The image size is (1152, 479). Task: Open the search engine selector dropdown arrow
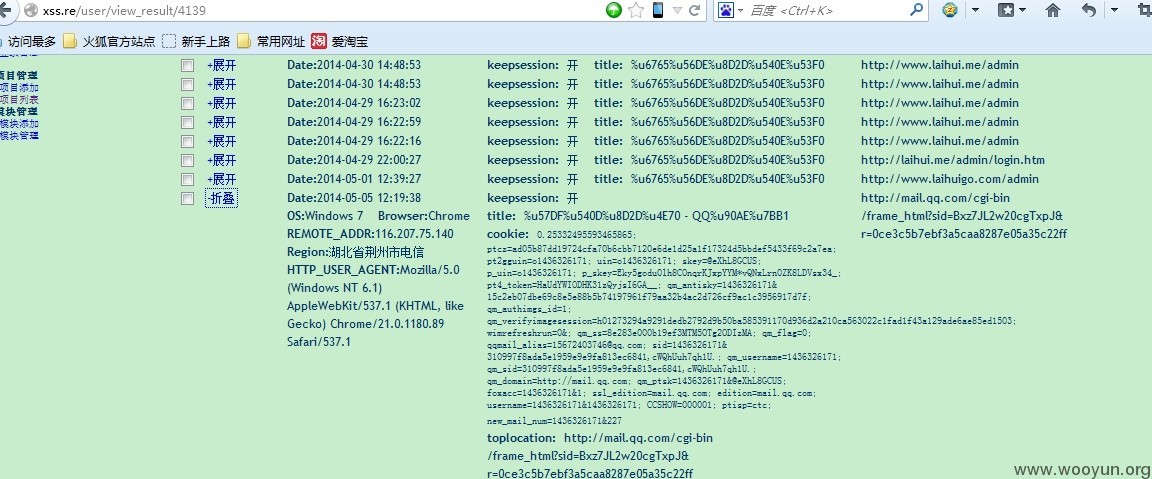tap(740, 10)
